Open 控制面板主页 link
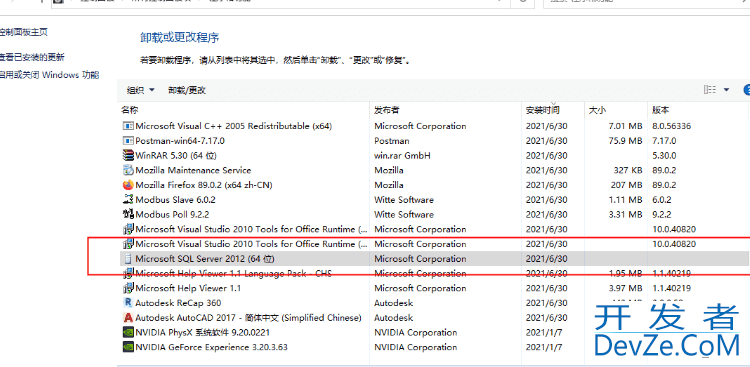Image resolution: width=750 pixels, height=367 pixels. pyautogui.click(x=23, y=33)
